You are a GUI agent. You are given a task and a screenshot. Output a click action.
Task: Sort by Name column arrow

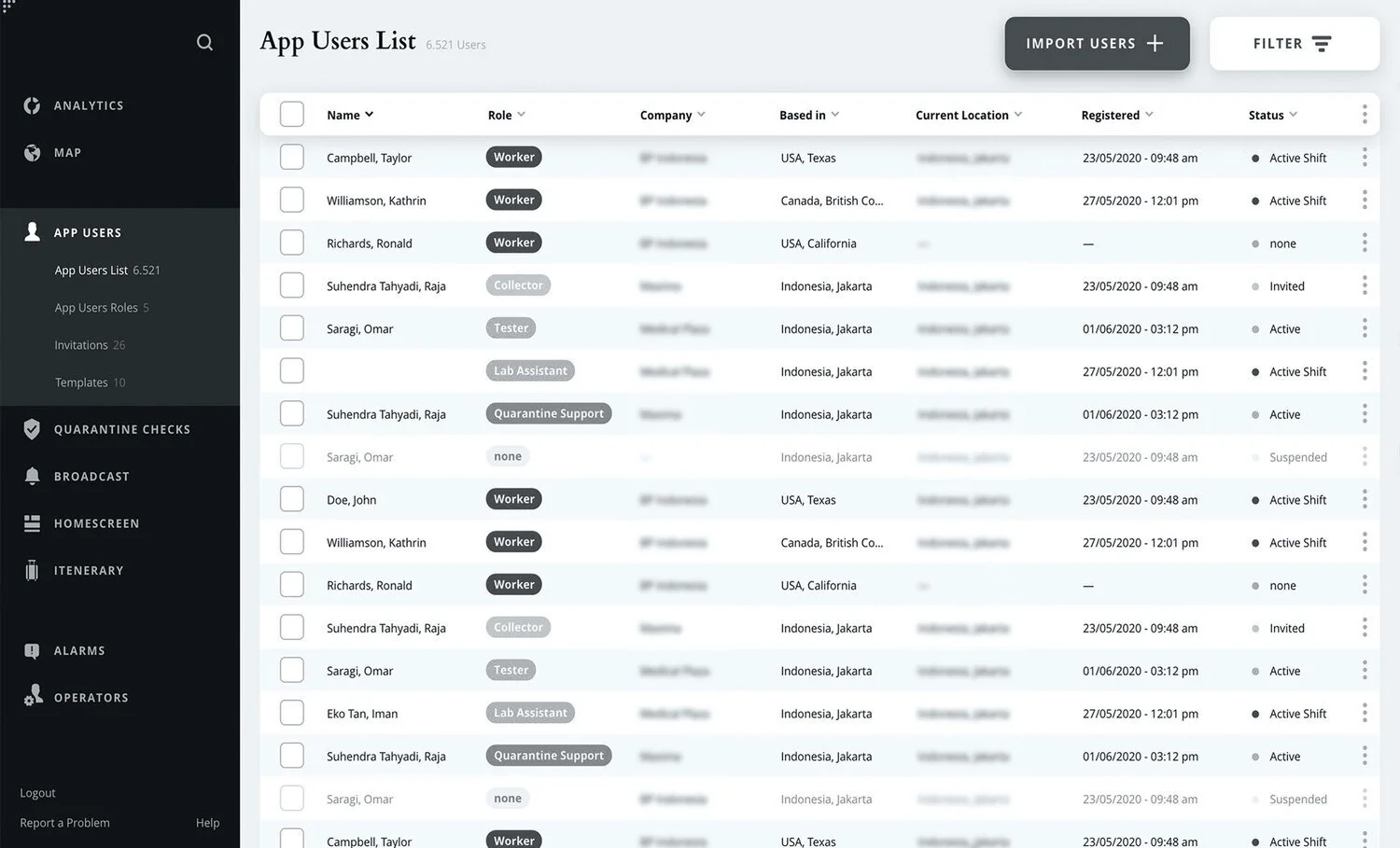369,114
